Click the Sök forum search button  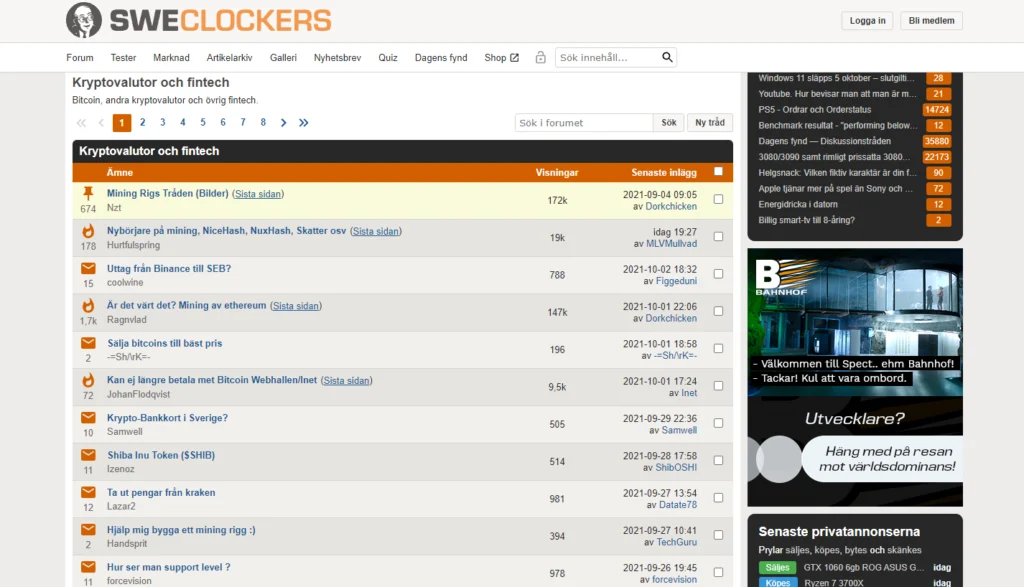click(x=669, y=123)
